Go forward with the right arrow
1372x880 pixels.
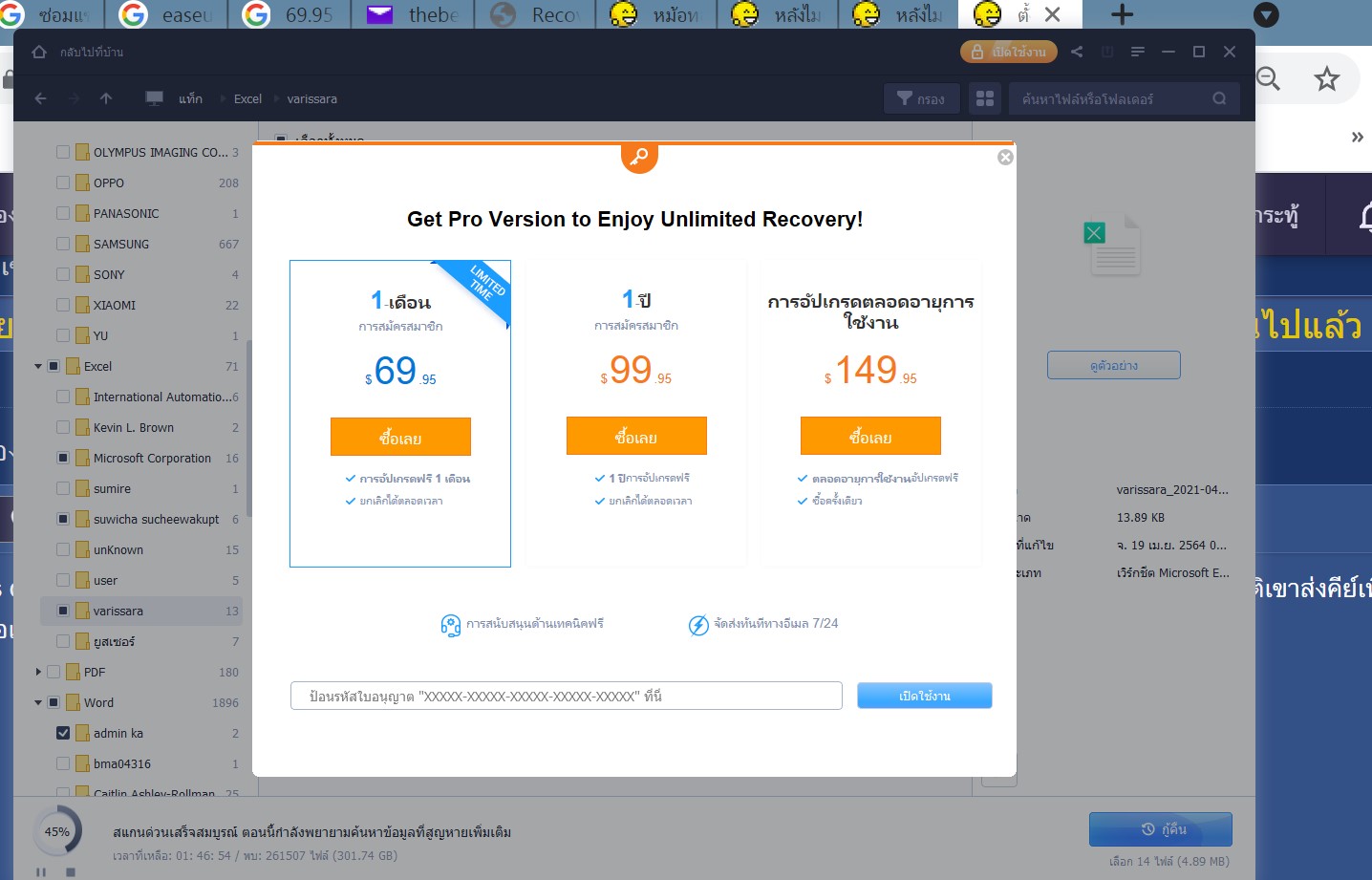point(74,98)
